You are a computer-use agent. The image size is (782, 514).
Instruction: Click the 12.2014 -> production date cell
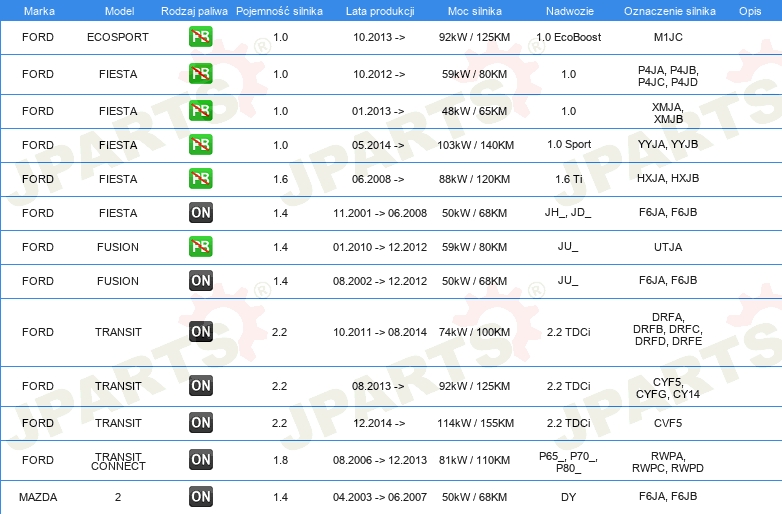pos(379,423)
